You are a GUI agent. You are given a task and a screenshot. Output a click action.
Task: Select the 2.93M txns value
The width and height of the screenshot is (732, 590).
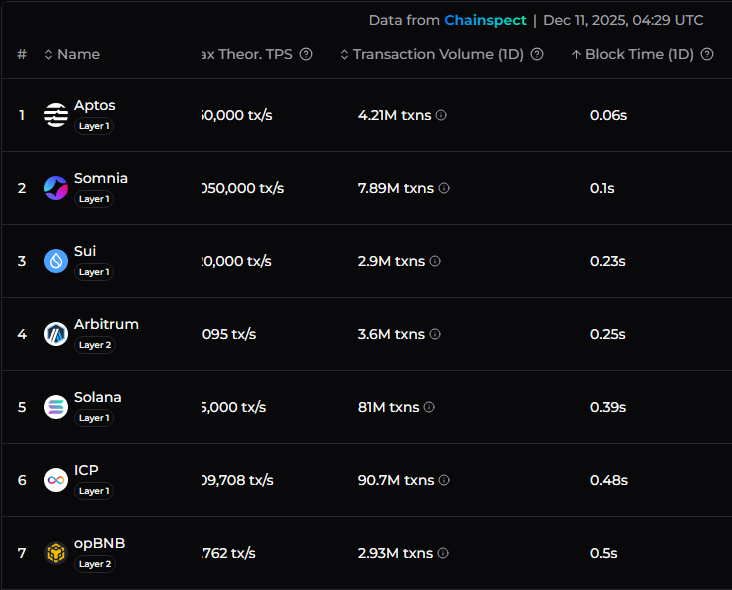[395, 553]
